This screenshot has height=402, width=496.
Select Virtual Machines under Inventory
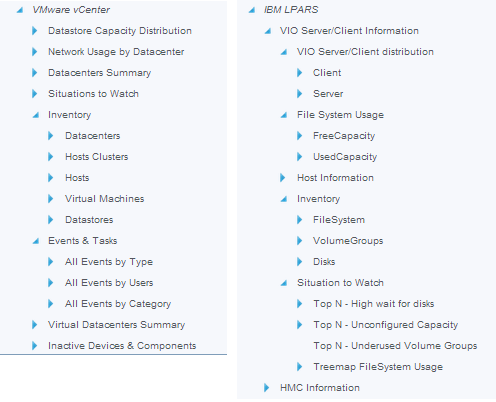click(105, 199)
